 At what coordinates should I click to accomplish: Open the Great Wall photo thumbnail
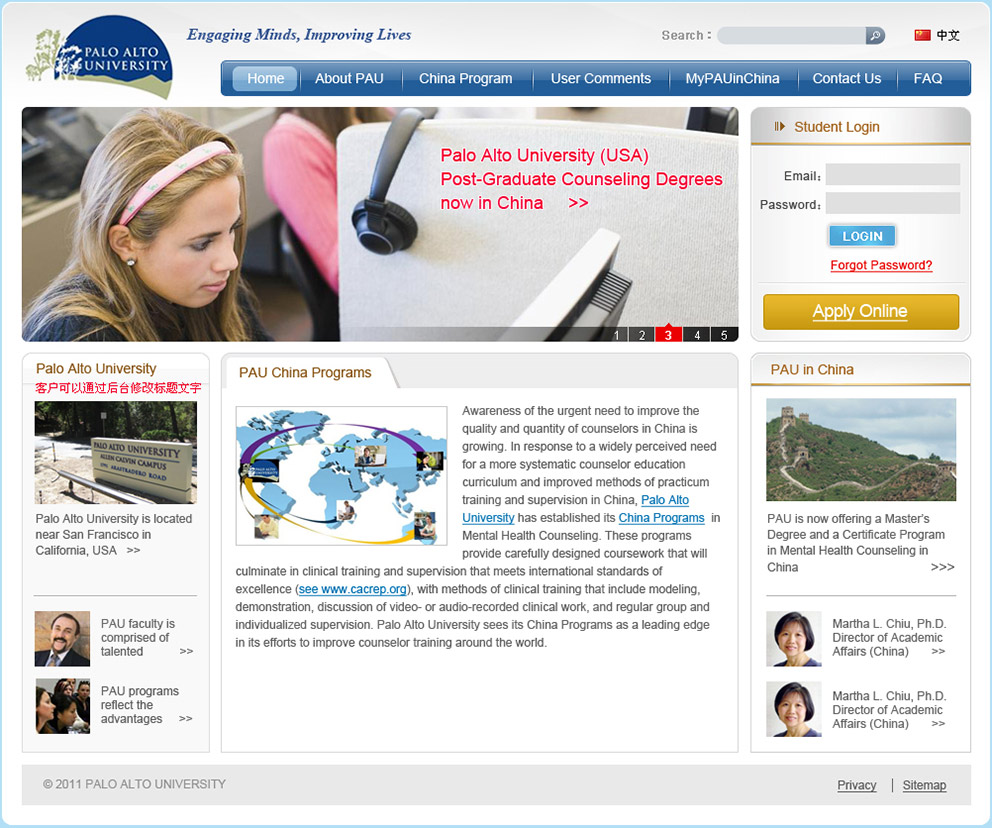click(x=861, y=449)
